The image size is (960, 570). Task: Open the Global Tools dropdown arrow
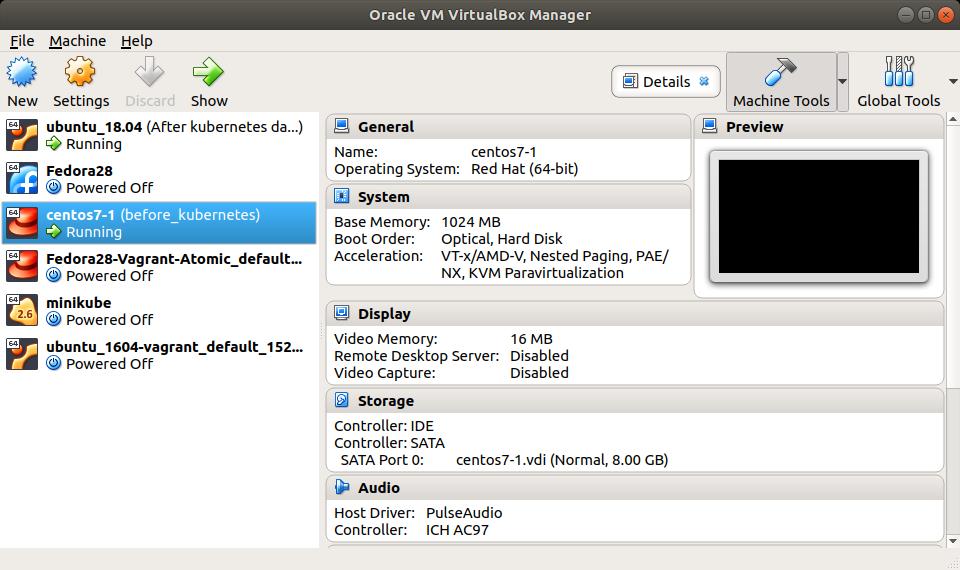pos(953,81)
